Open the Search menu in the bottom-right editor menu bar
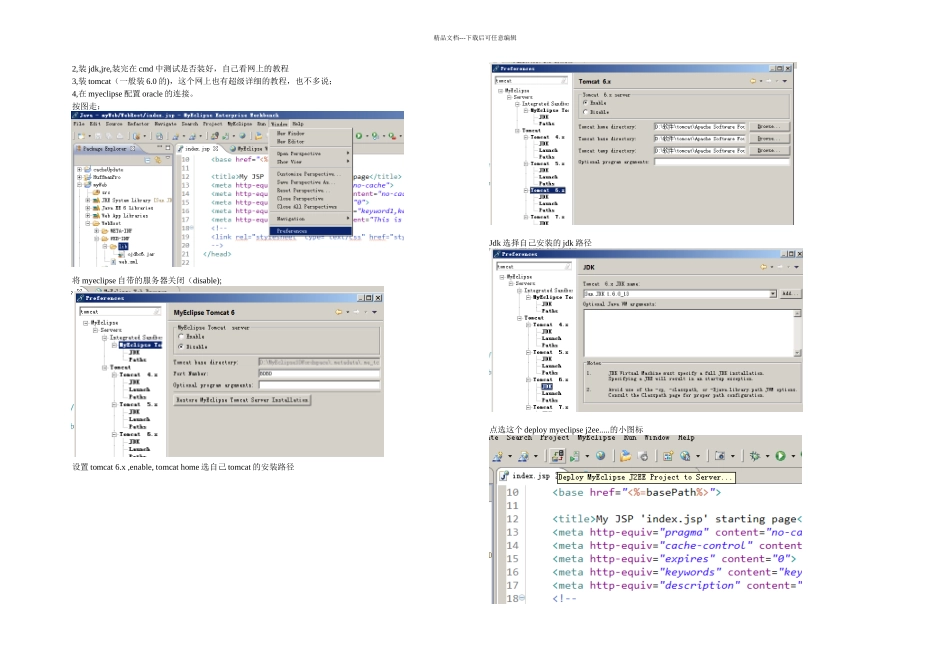The height and width of the screenshot is (672, 950). pos(519,437)
